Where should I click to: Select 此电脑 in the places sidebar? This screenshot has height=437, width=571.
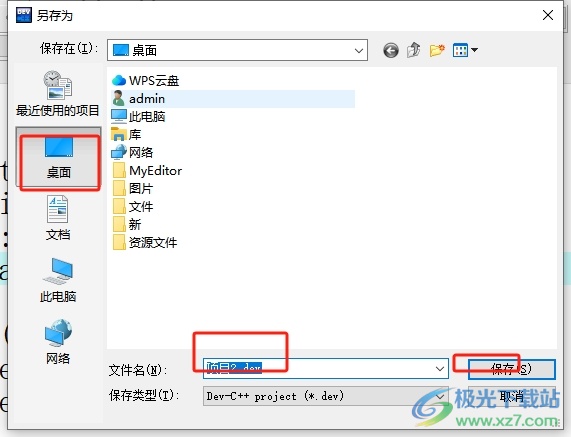58,280
